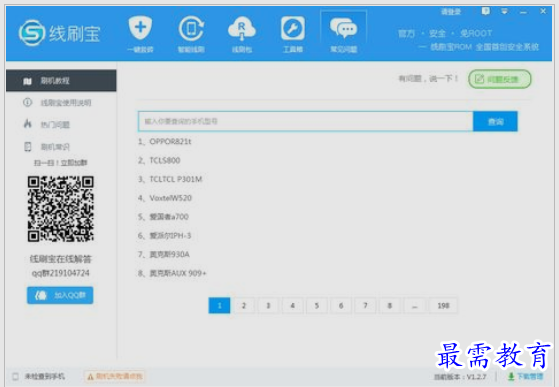This screenshot has width=559, height=387.
Task: Open the download manager in status bar
Action: point(525,376)
